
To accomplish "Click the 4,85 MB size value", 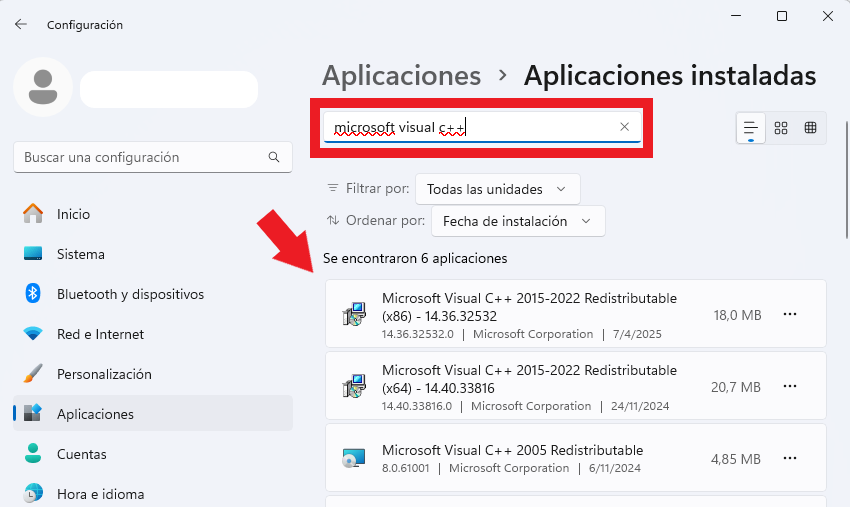I will (736, 459).
